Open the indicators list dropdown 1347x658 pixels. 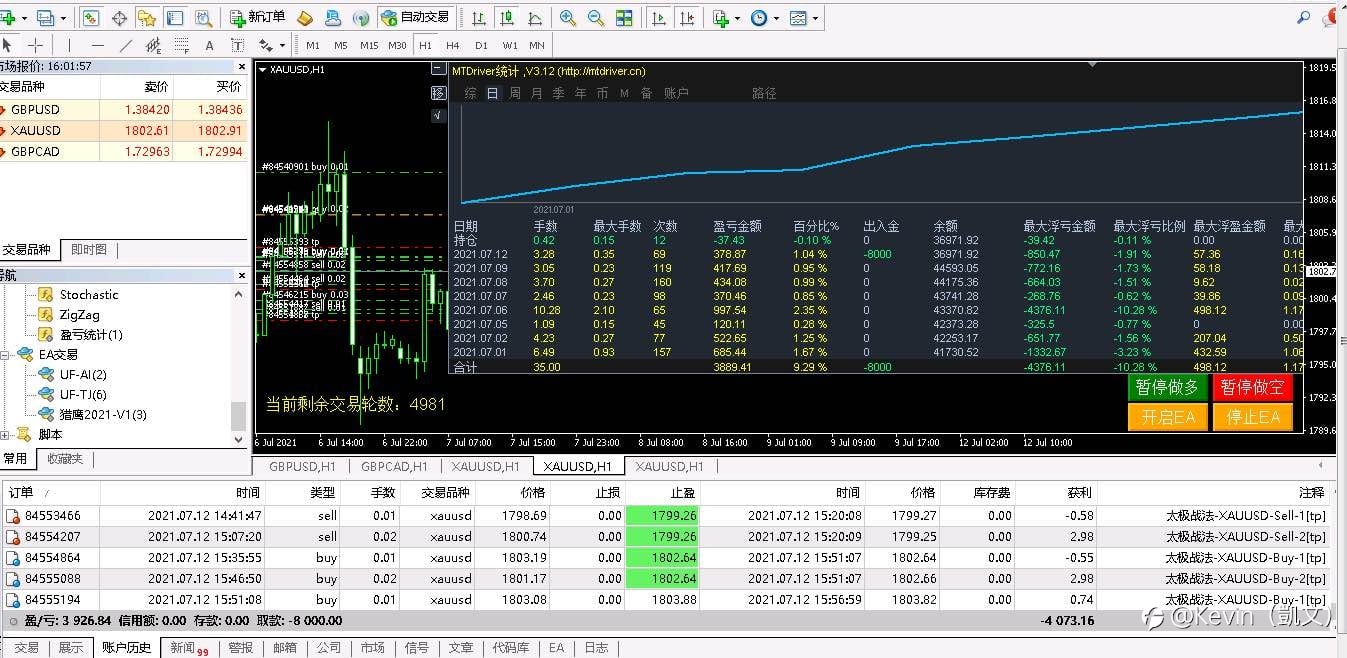(726, 18)
